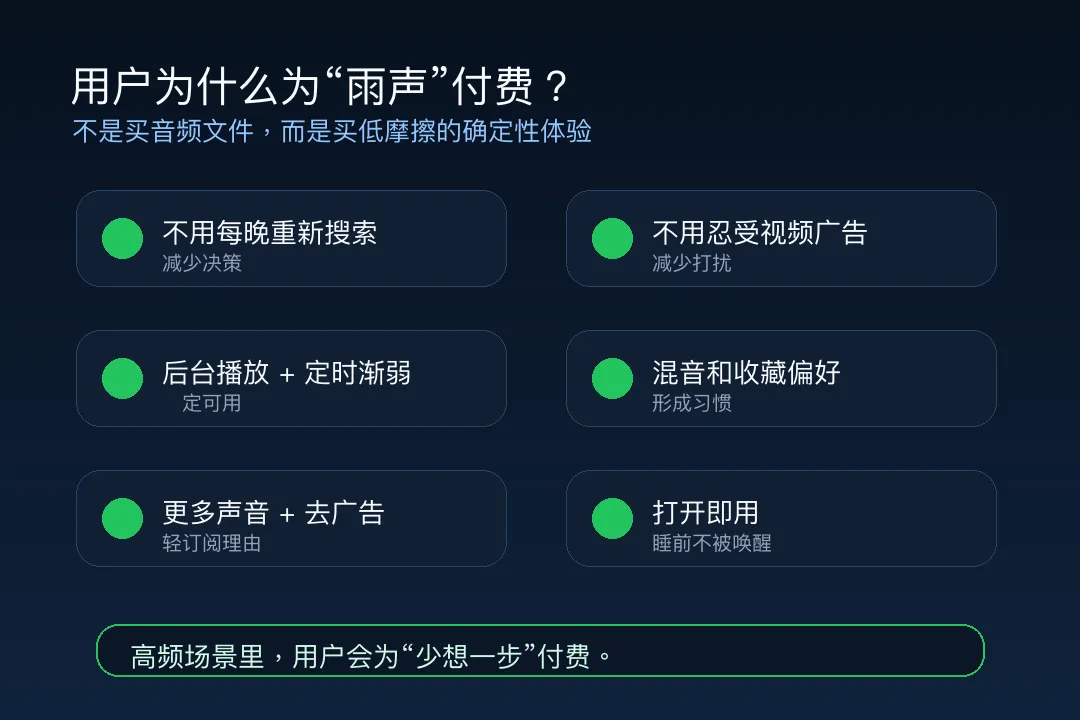
Task: Click the 打开即用 heading
Action: [x=705, y=513]
